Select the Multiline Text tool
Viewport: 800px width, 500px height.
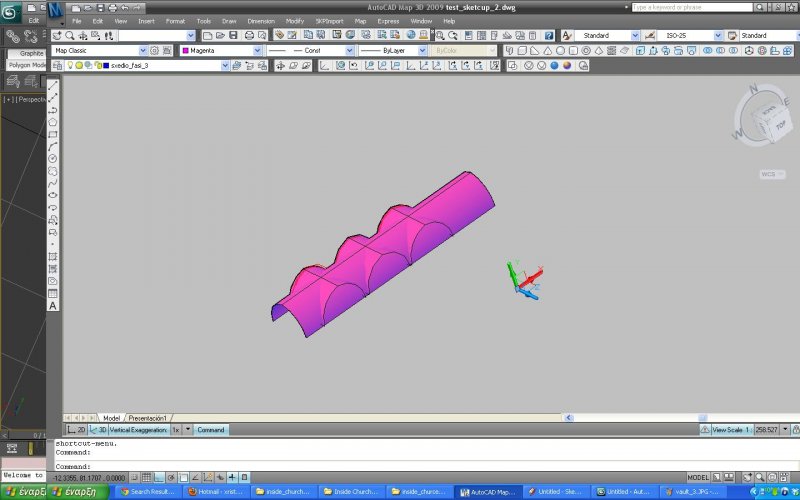click(53, 305)
